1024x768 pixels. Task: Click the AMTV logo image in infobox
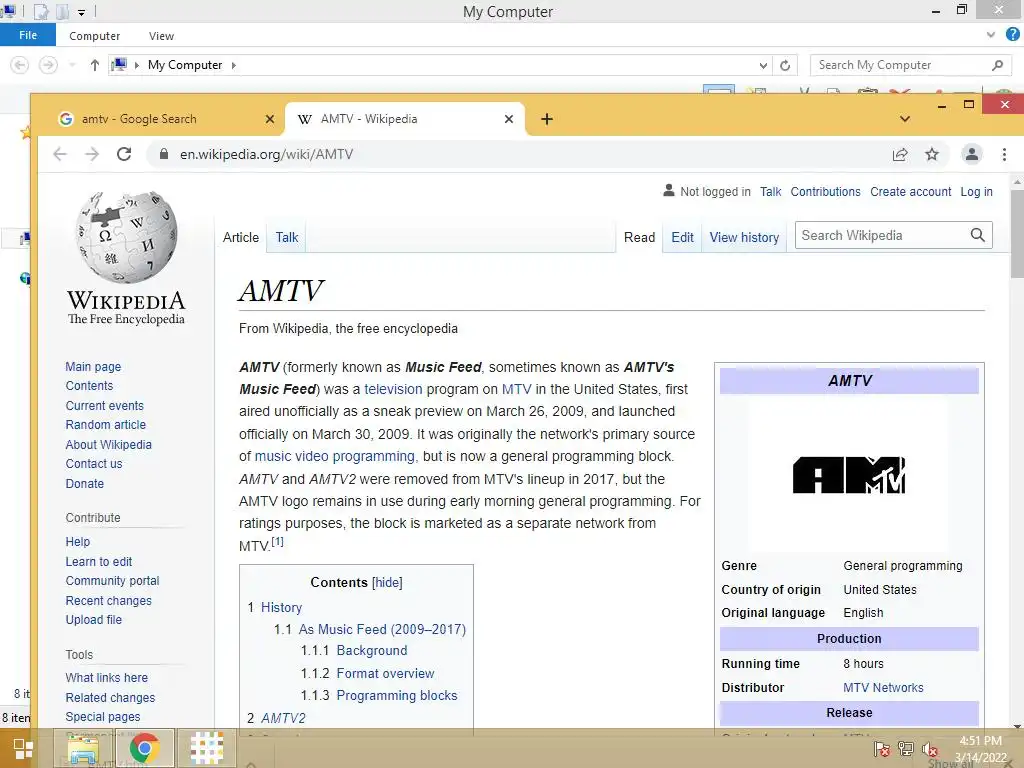tap(849, 475)
